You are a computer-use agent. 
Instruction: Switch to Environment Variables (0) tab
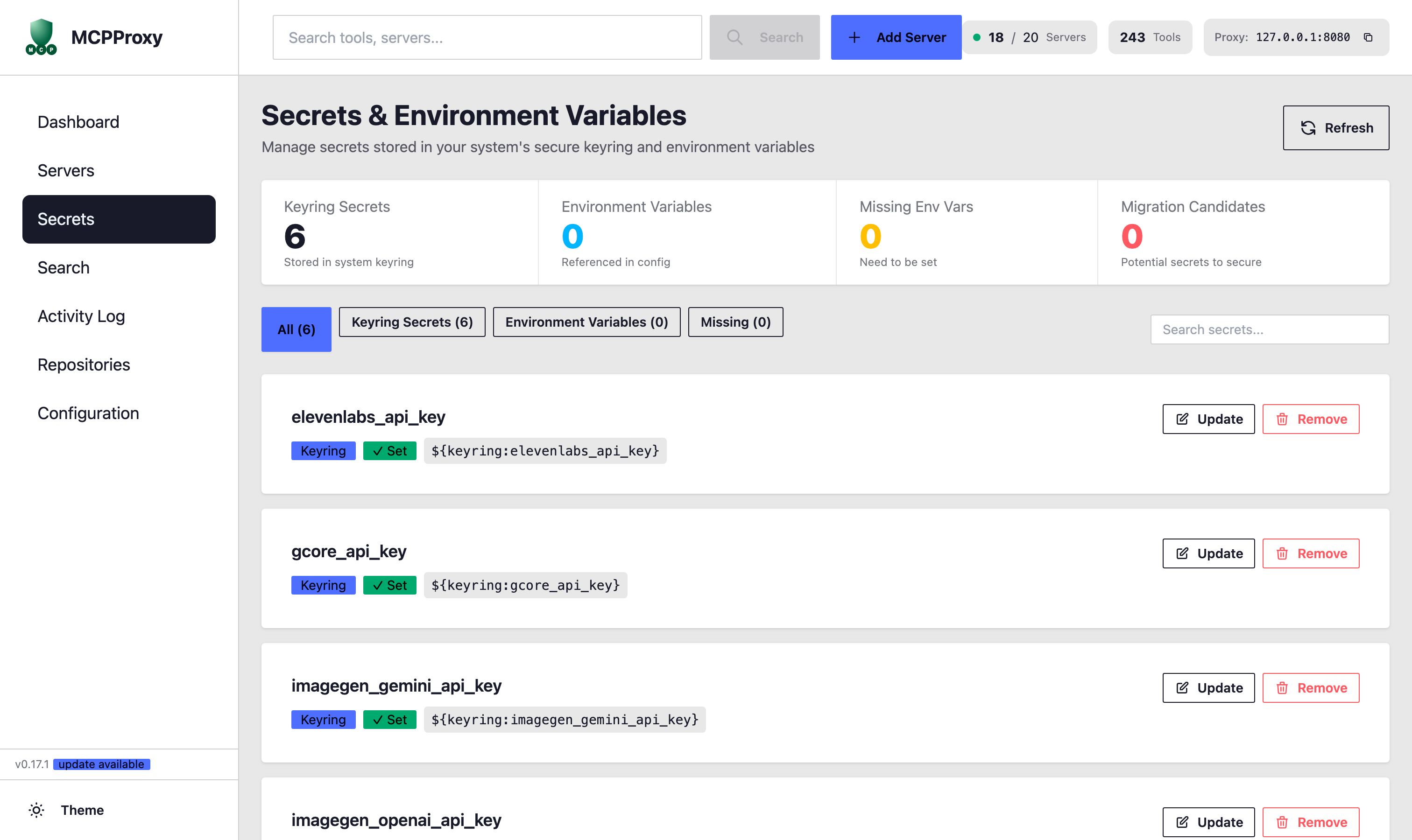point(586,322)
